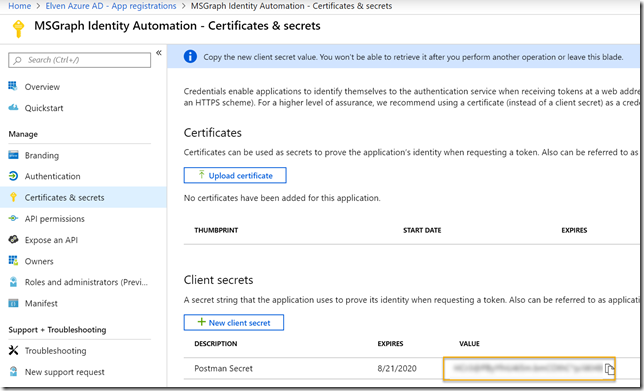644x391 pixels.
Task: Click the key icon beside Certificates & secrets
Action: tap(13, 197)
